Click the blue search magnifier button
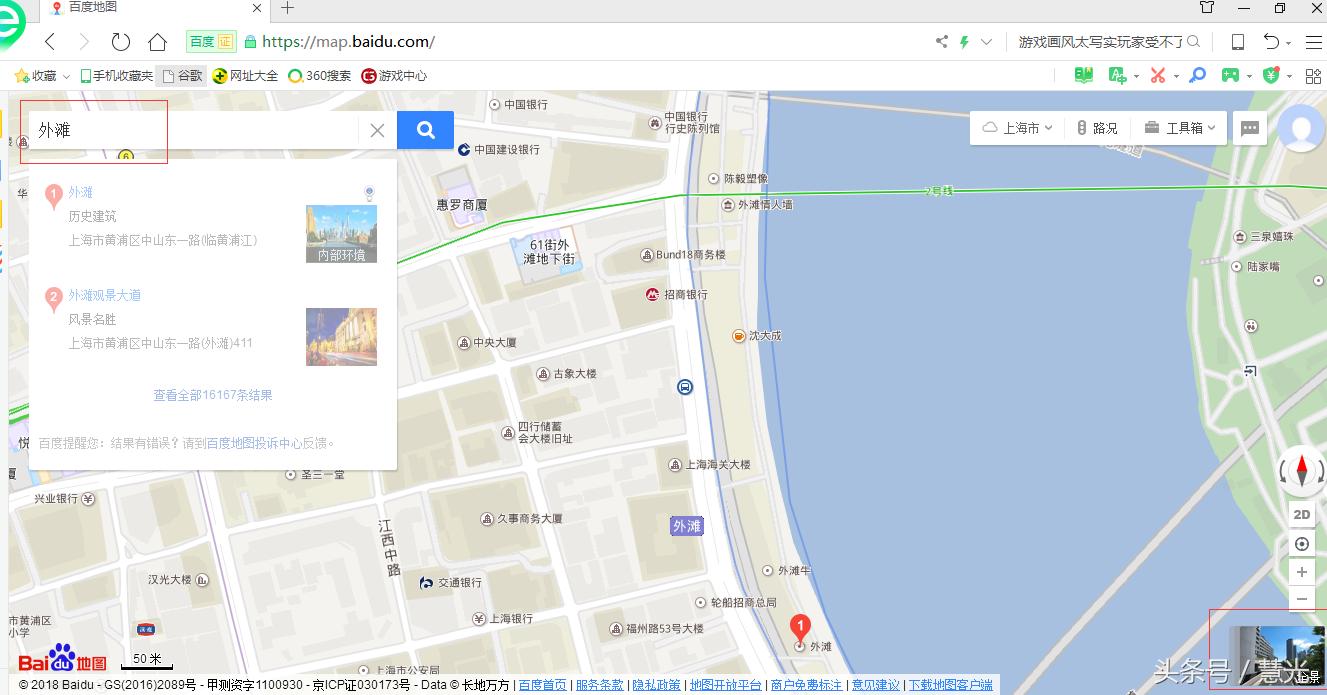The image size is (1327, 695). pyautogui.click(x=425, y=130)
